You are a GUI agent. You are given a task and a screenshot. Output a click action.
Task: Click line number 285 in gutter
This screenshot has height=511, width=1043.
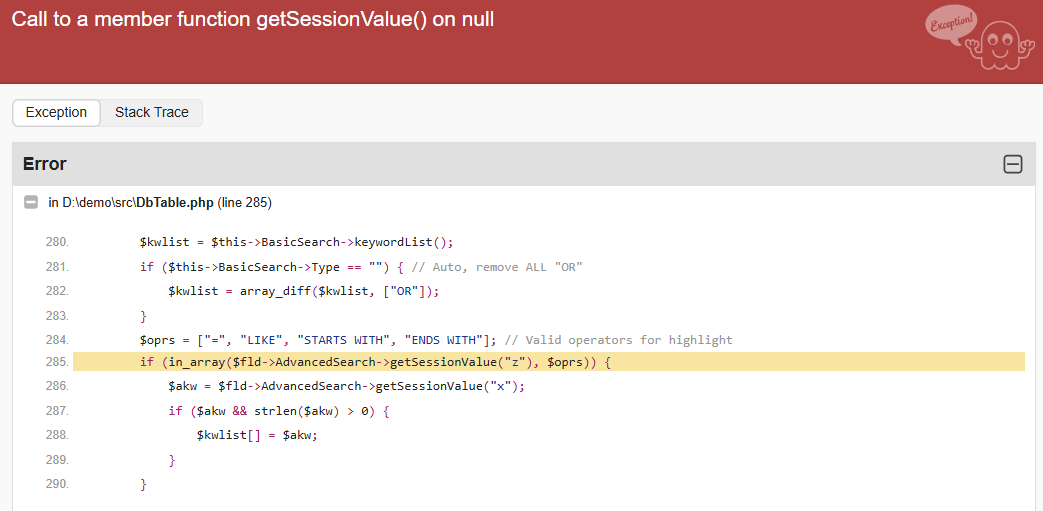coord(57,362)
